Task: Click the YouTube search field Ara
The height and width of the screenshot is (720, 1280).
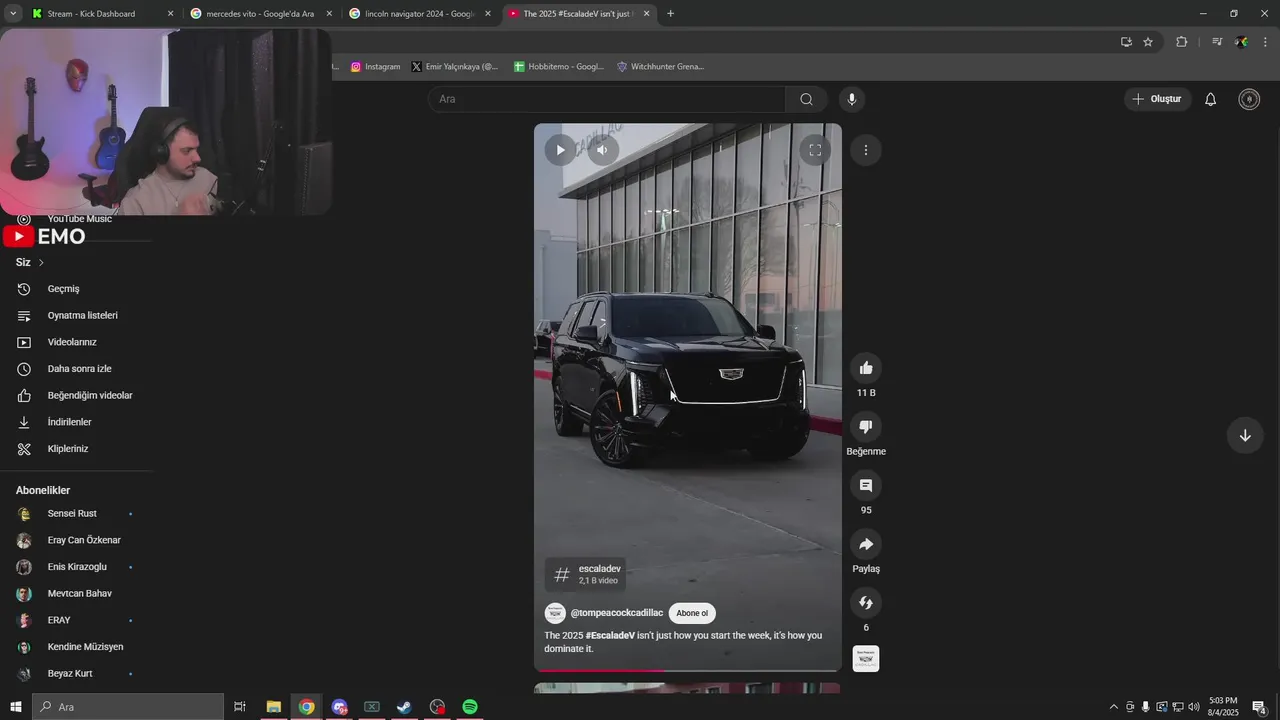Action: coord(607,99)
